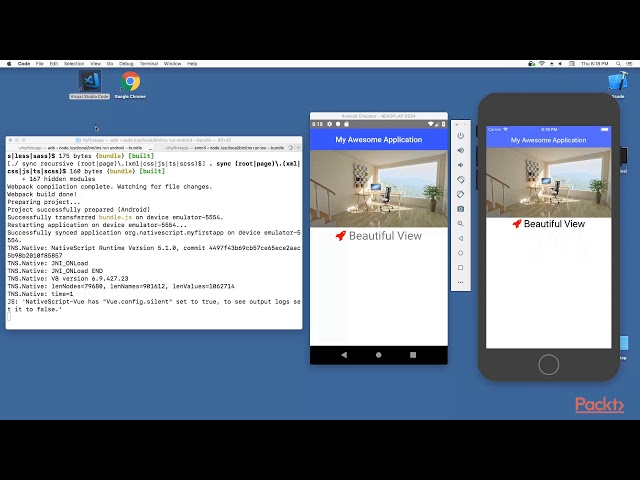This screenshot has width=640, height=480.
Task: Rotate emulator right using lower rotate icon
Action: [x=460, y=194]
